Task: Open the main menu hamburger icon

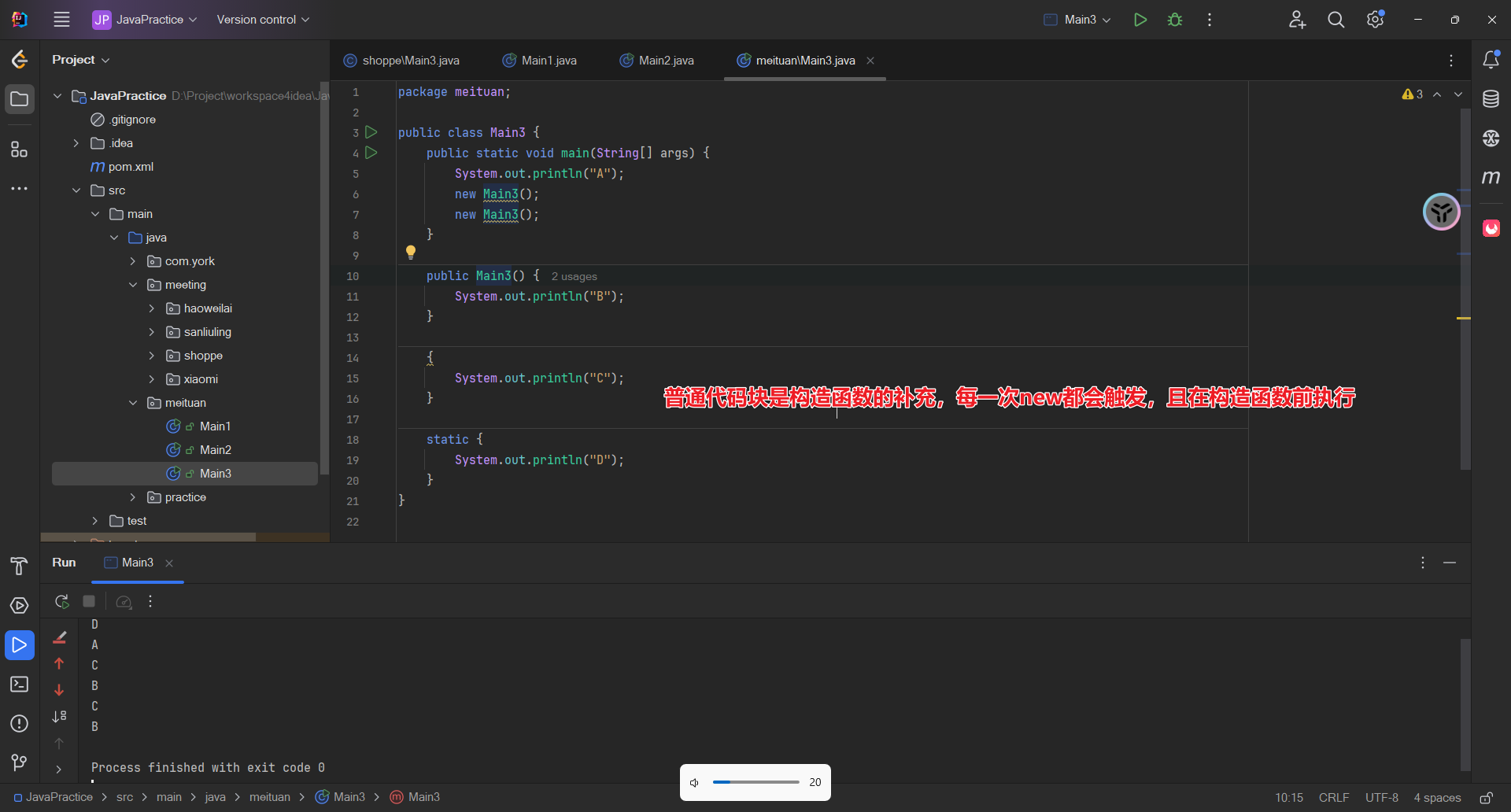Action: point(61,20)
